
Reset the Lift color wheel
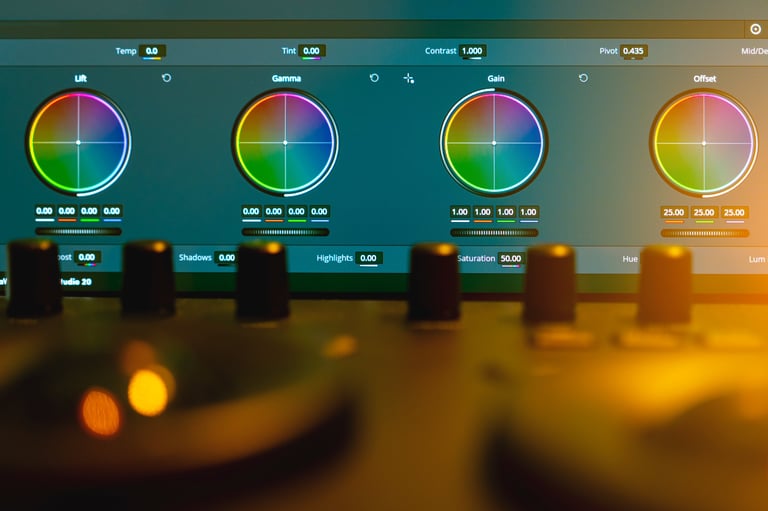point(167,78)
